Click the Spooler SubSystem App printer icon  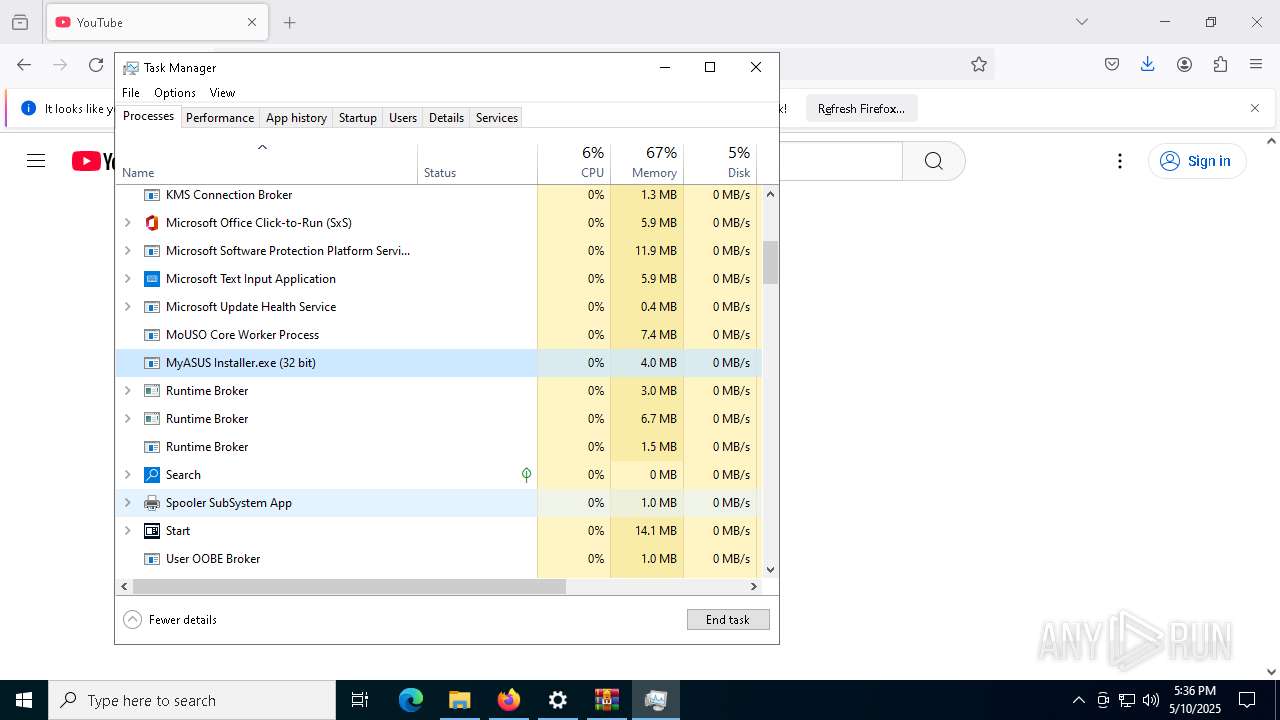pos(152,503)
